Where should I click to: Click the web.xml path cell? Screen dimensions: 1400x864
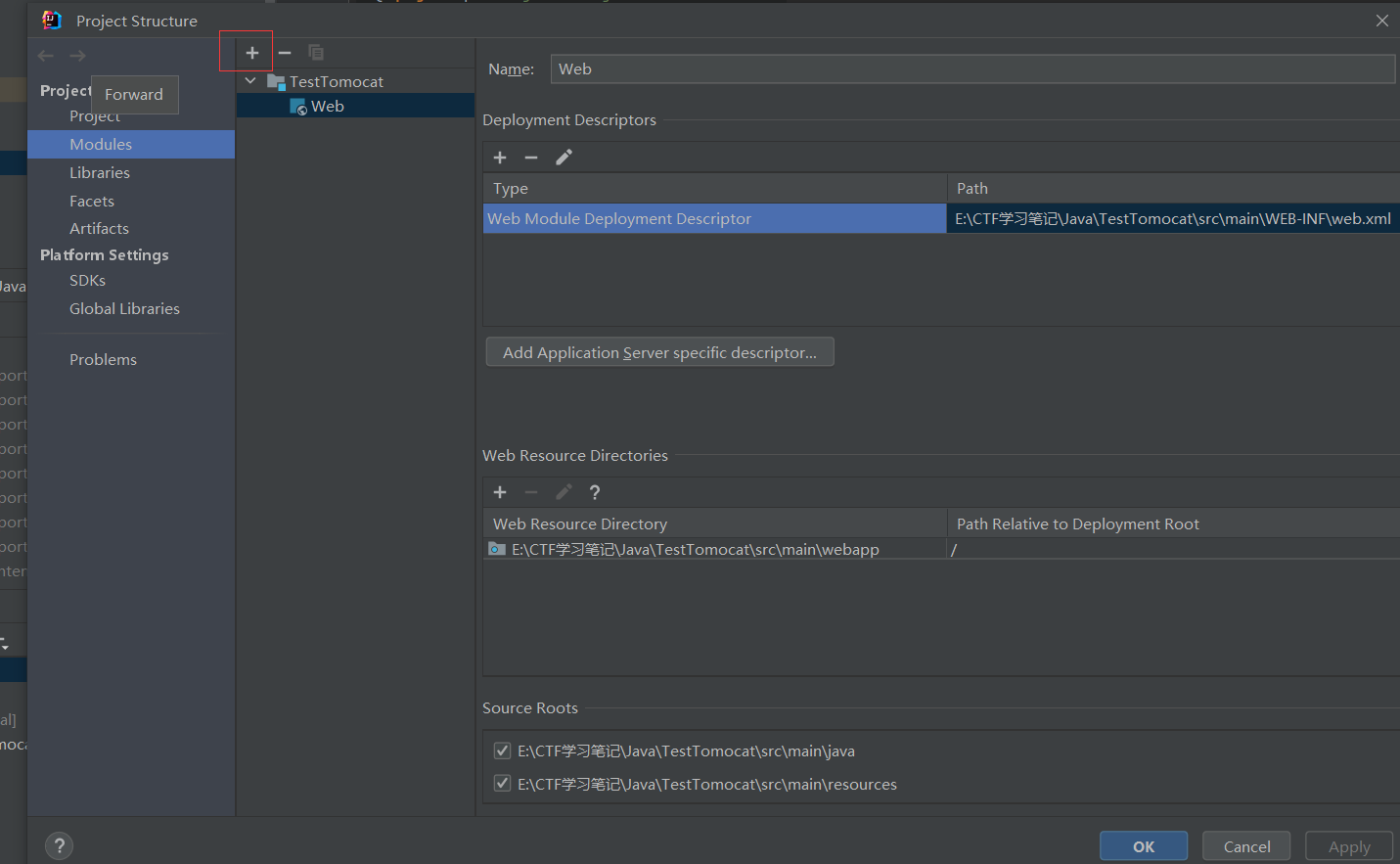click(x=1173, y=218)
